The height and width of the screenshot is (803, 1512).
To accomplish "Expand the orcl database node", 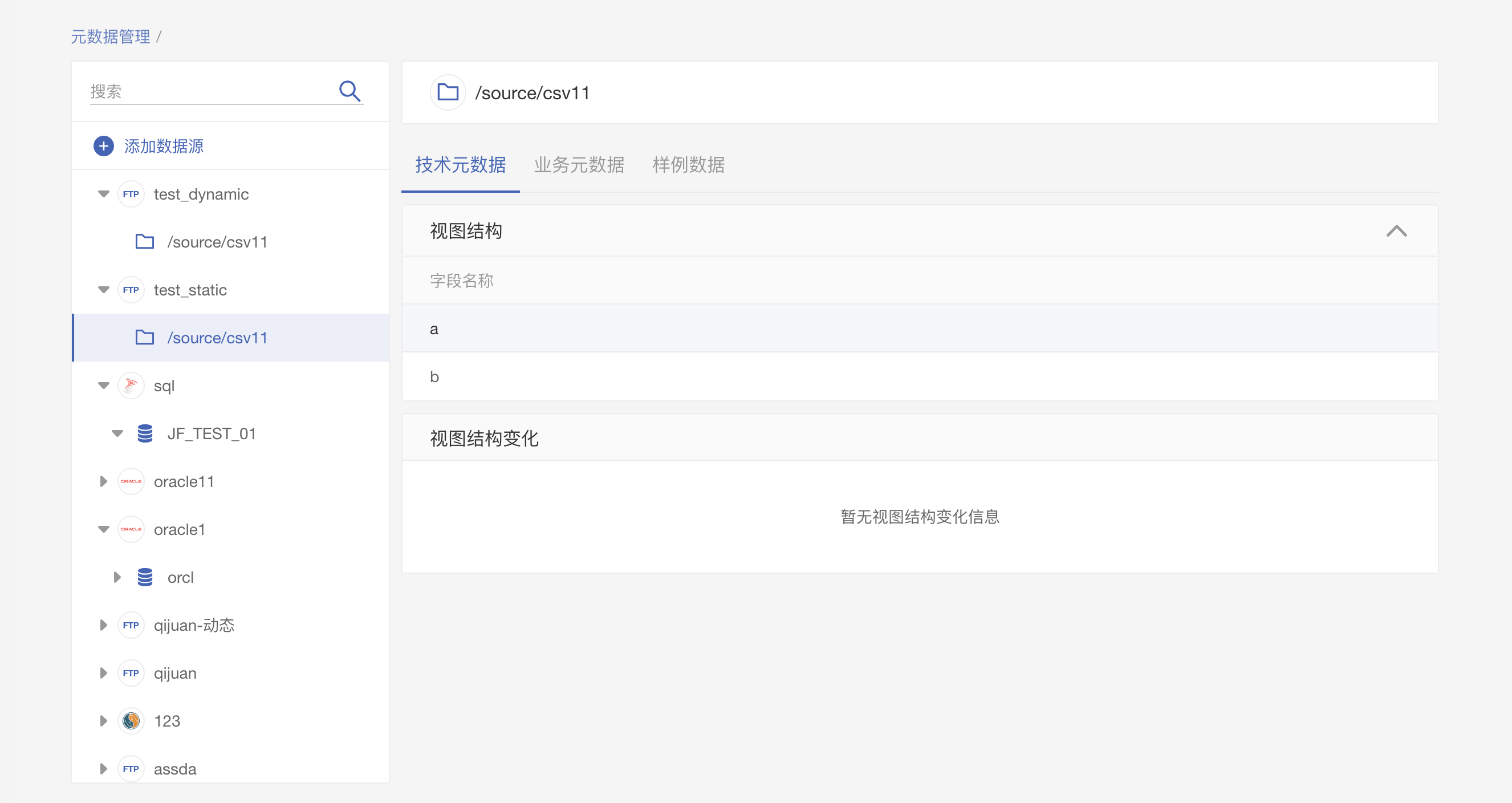I will (117, 577).
